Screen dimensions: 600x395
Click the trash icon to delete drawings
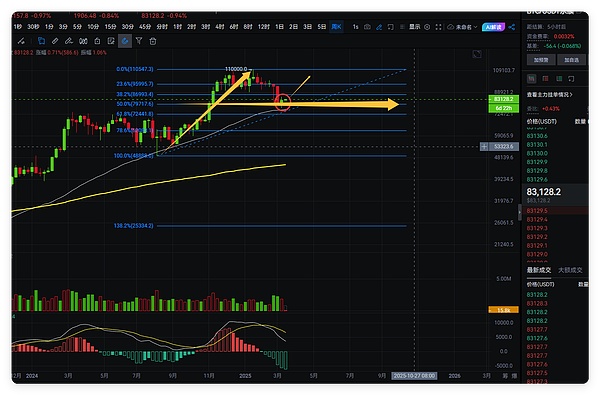pyautogui.click(x=153, y=41)
